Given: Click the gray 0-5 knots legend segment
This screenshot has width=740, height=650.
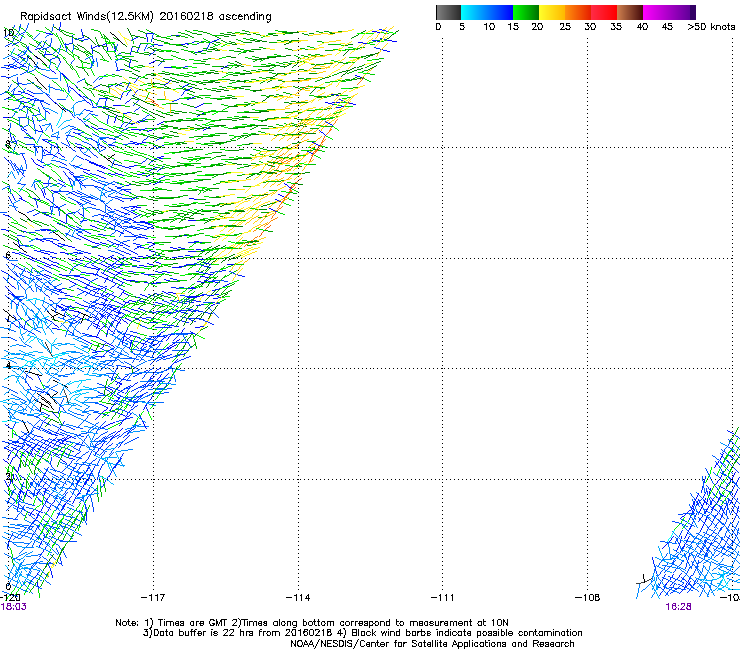Looking at the screenshot, I should pyautogui.click(x=448, y=12).
